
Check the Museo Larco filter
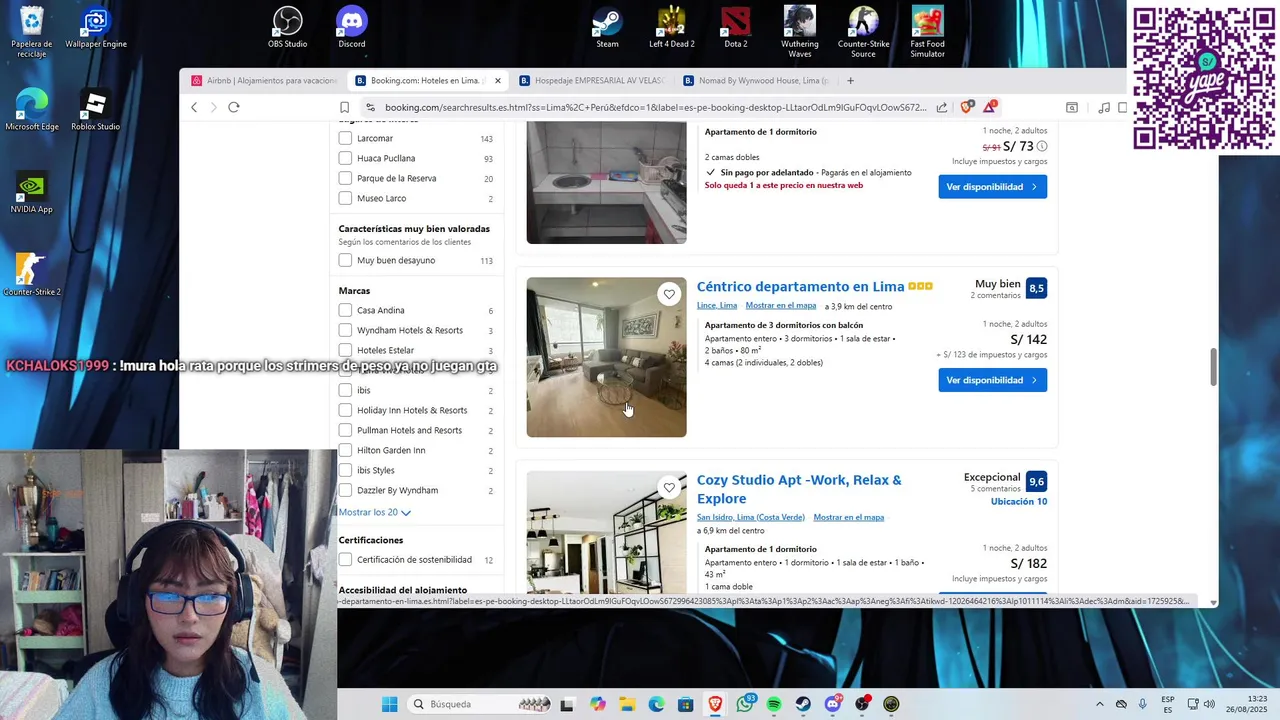(345, 198)
